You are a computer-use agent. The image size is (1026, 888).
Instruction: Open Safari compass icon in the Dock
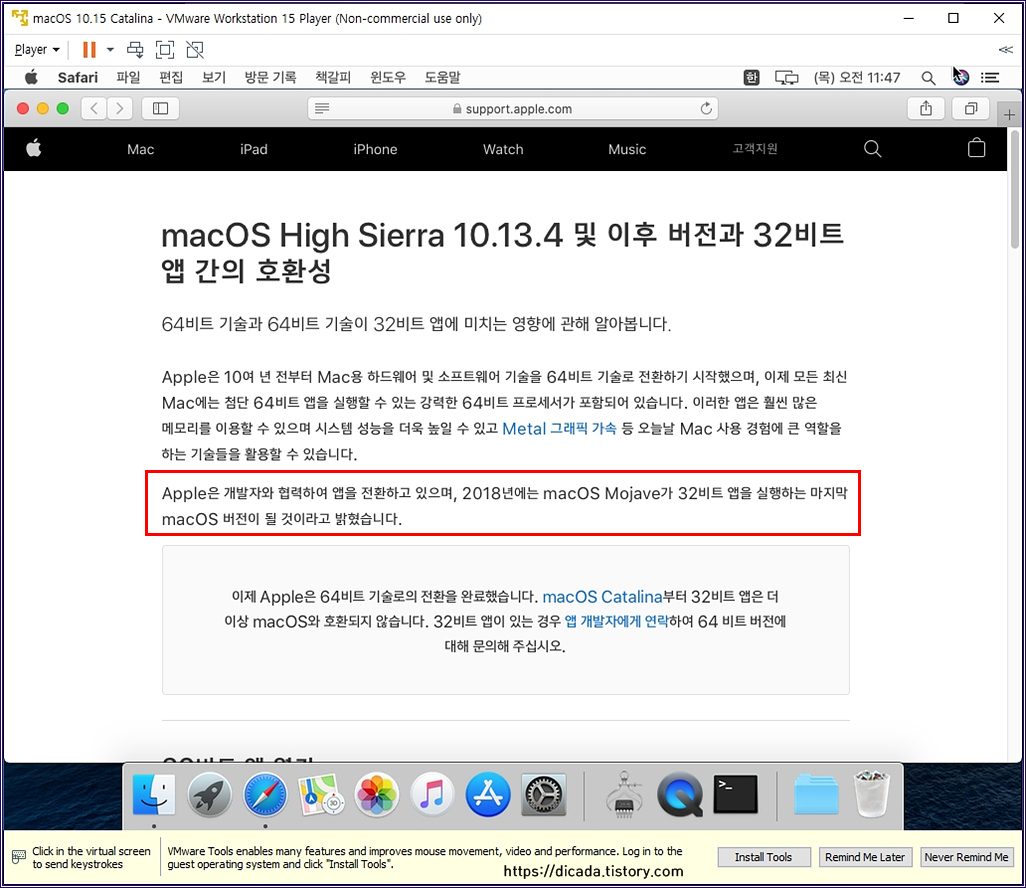click(x=265, y=796)
